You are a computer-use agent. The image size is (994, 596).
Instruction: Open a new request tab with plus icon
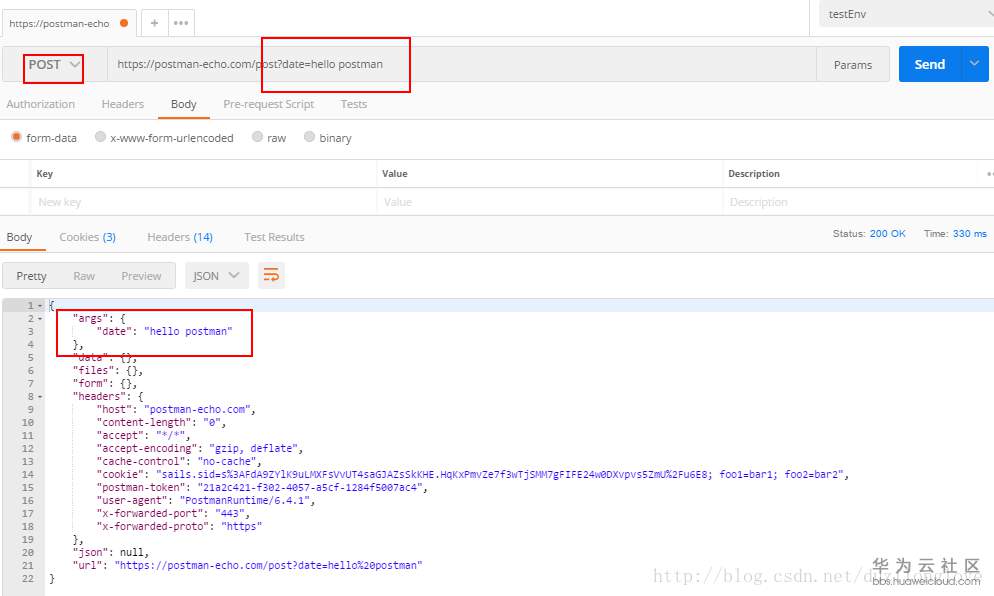point(154,23)
